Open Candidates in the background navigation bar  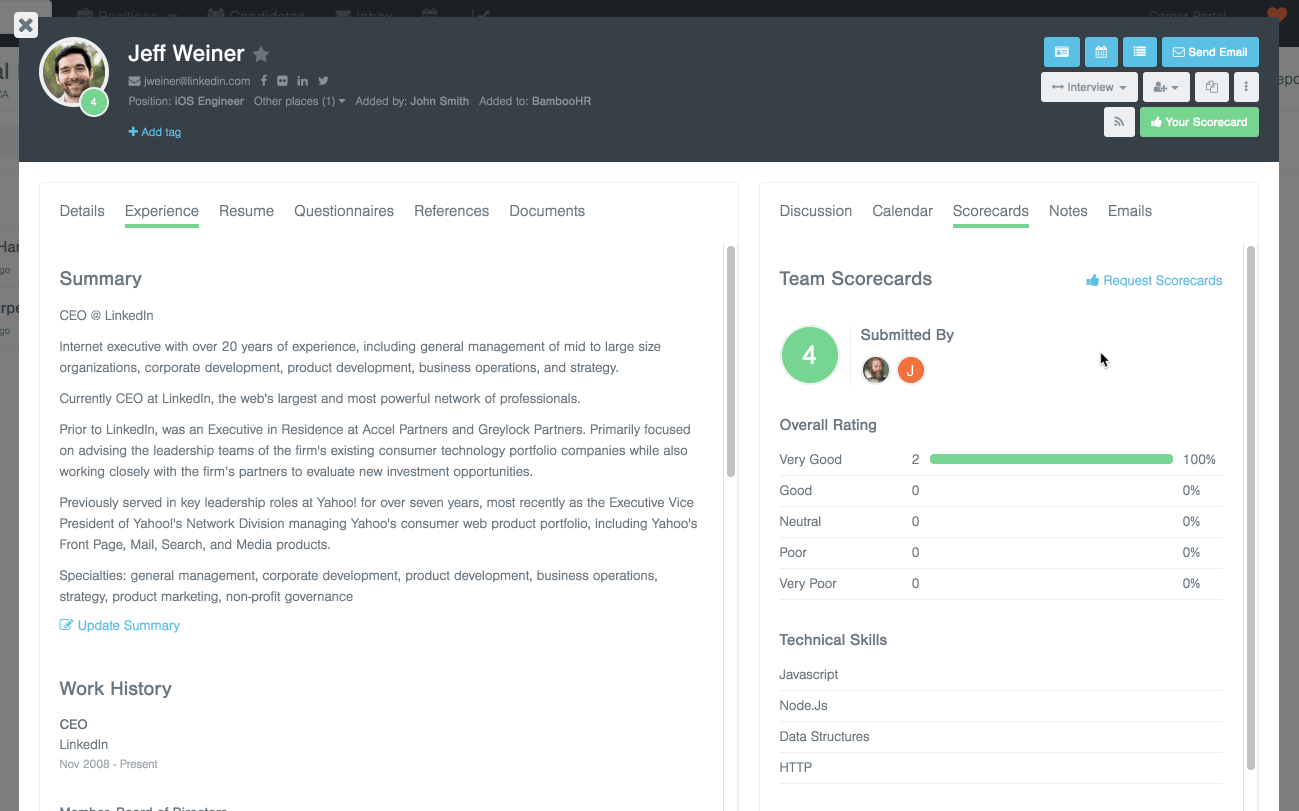[256, 14]
